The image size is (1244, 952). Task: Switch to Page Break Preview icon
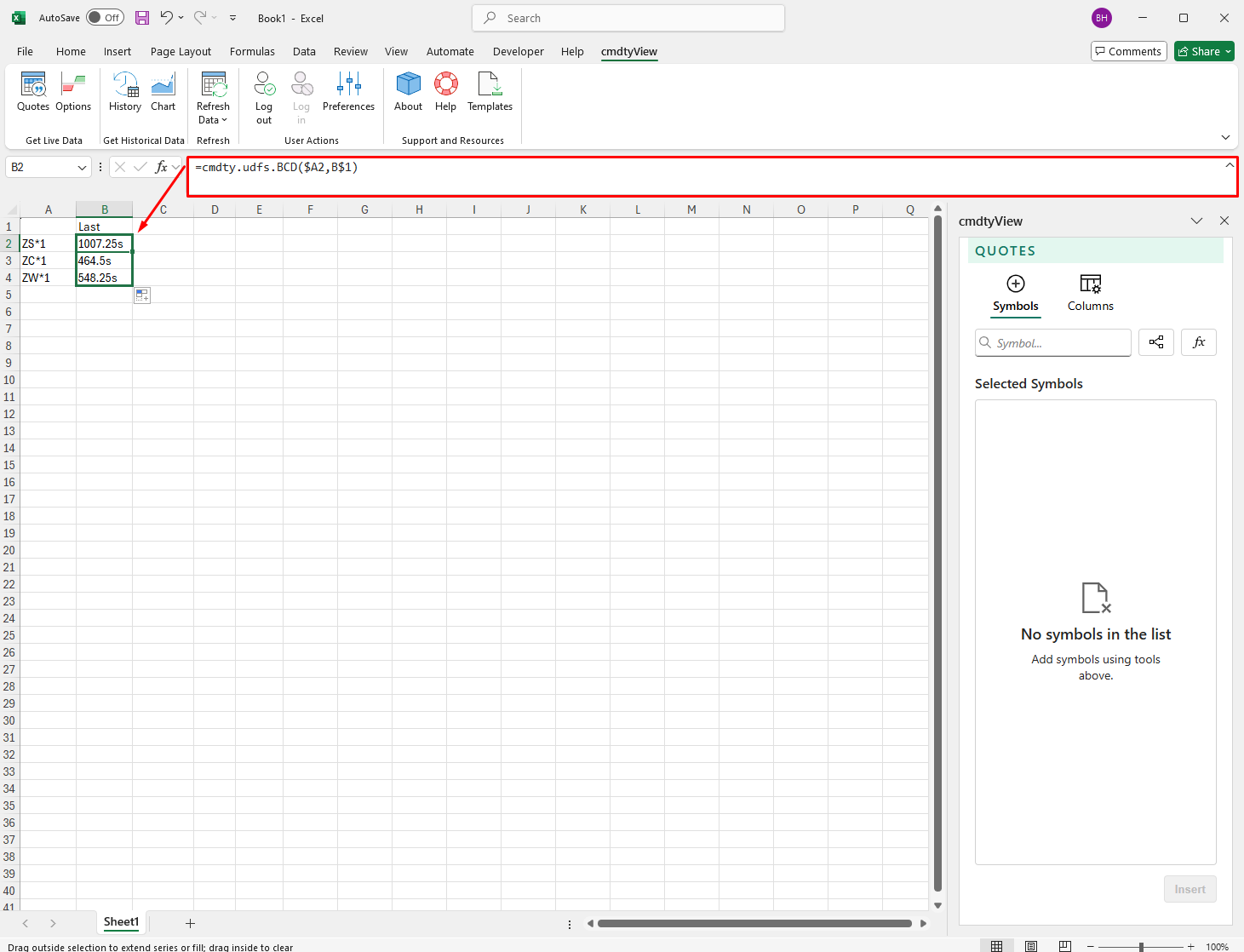1064,946
